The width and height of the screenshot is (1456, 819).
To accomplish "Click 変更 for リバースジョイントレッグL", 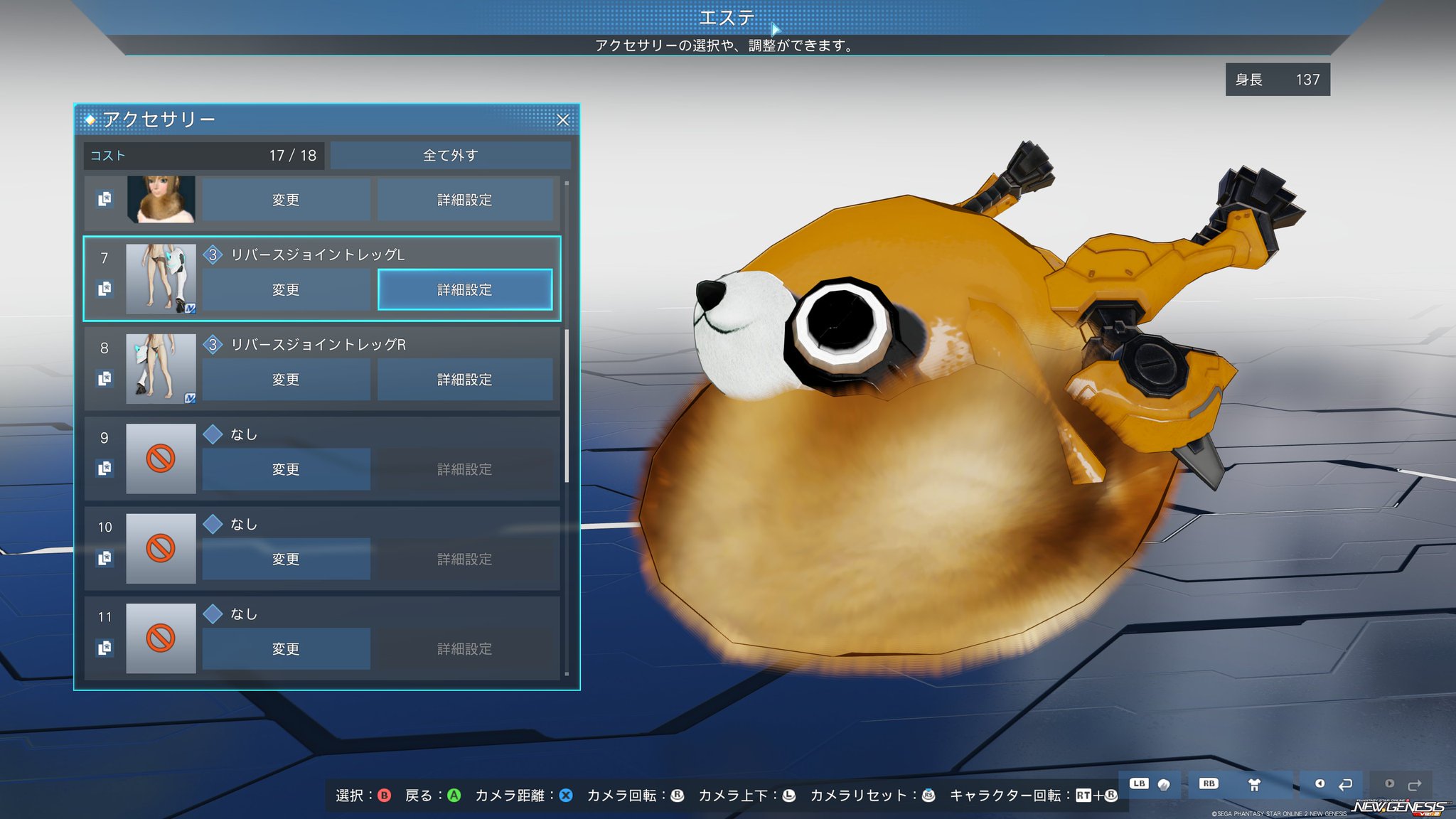I will point(286,289).
